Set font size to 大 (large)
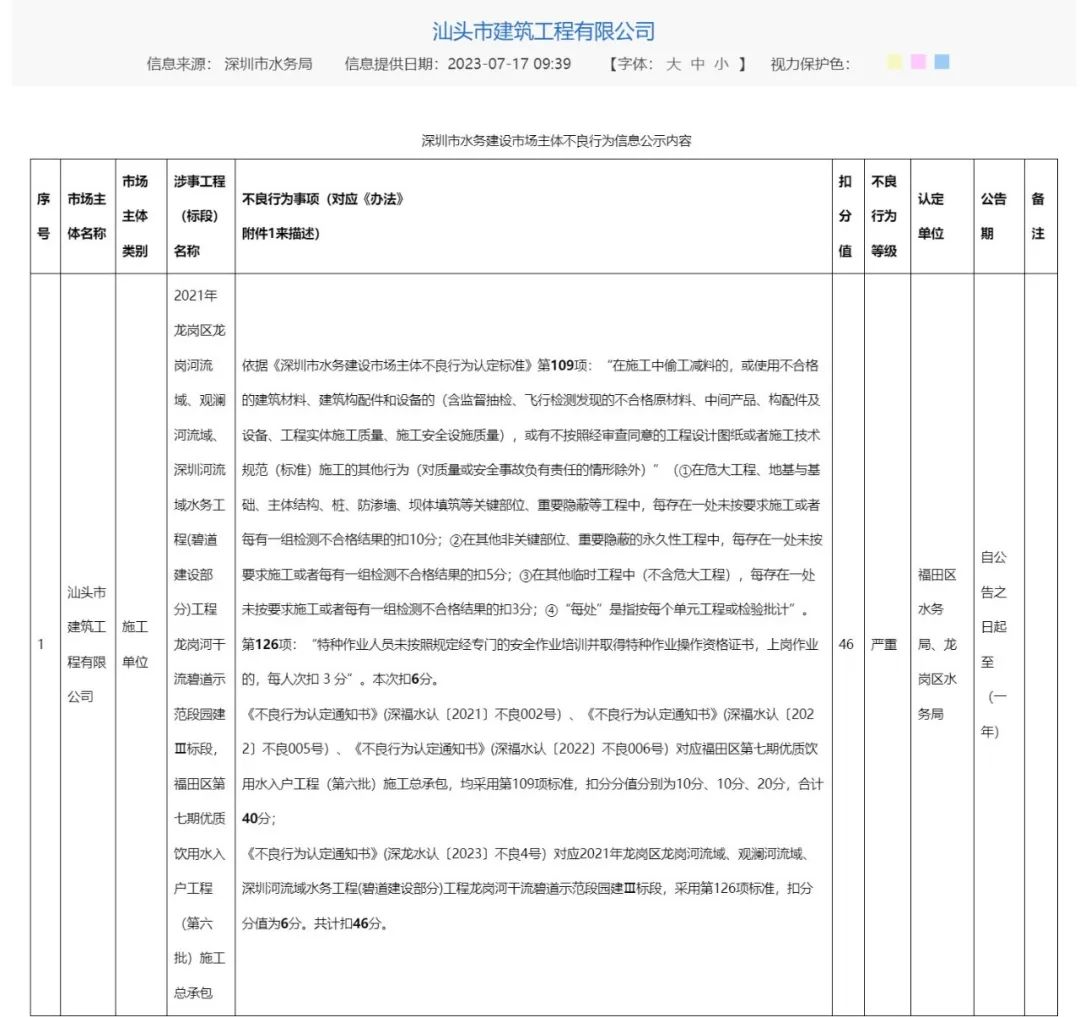The height and width of the screenshot is (1017, 1080). coord(673,64)
